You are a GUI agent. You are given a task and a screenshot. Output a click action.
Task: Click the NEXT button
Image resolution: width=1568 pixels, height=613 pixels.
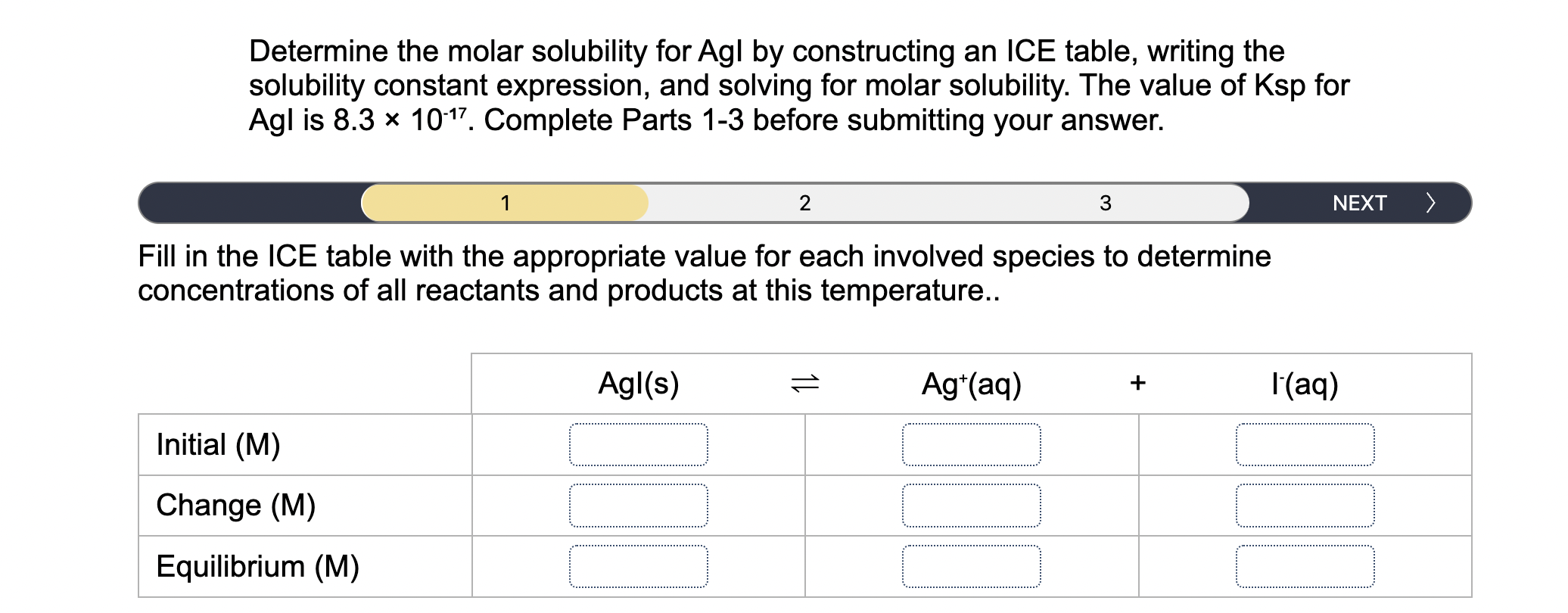(1360, 203)
